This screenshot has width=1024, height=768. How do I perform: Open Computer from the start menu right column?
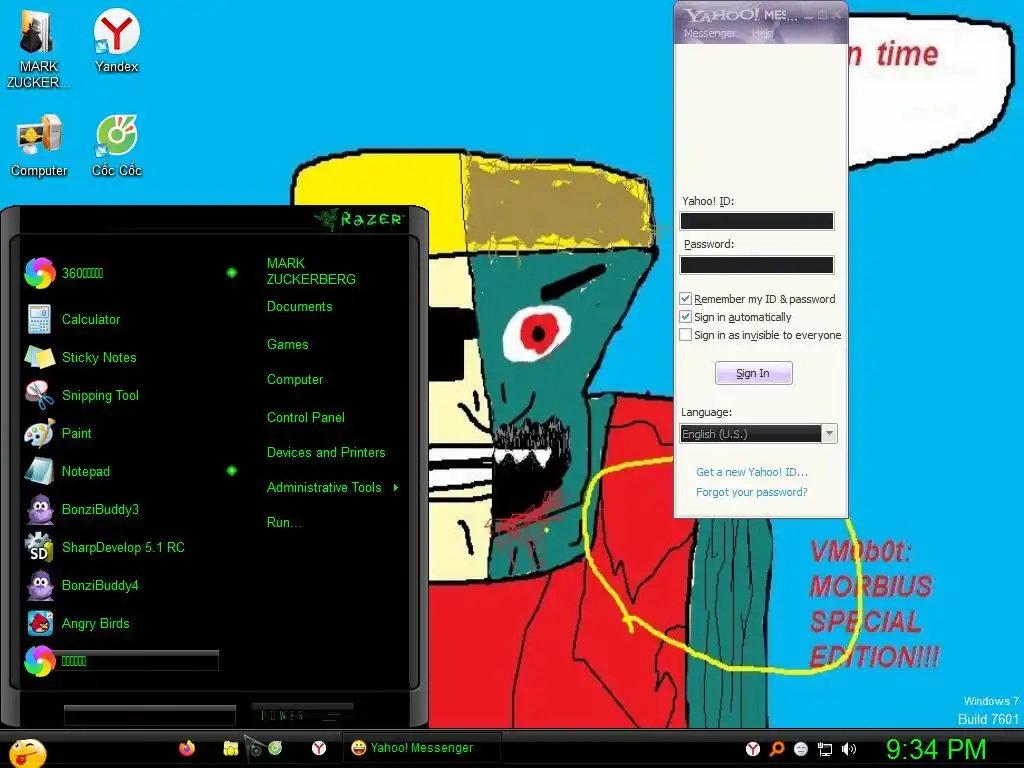click(295, 379)
